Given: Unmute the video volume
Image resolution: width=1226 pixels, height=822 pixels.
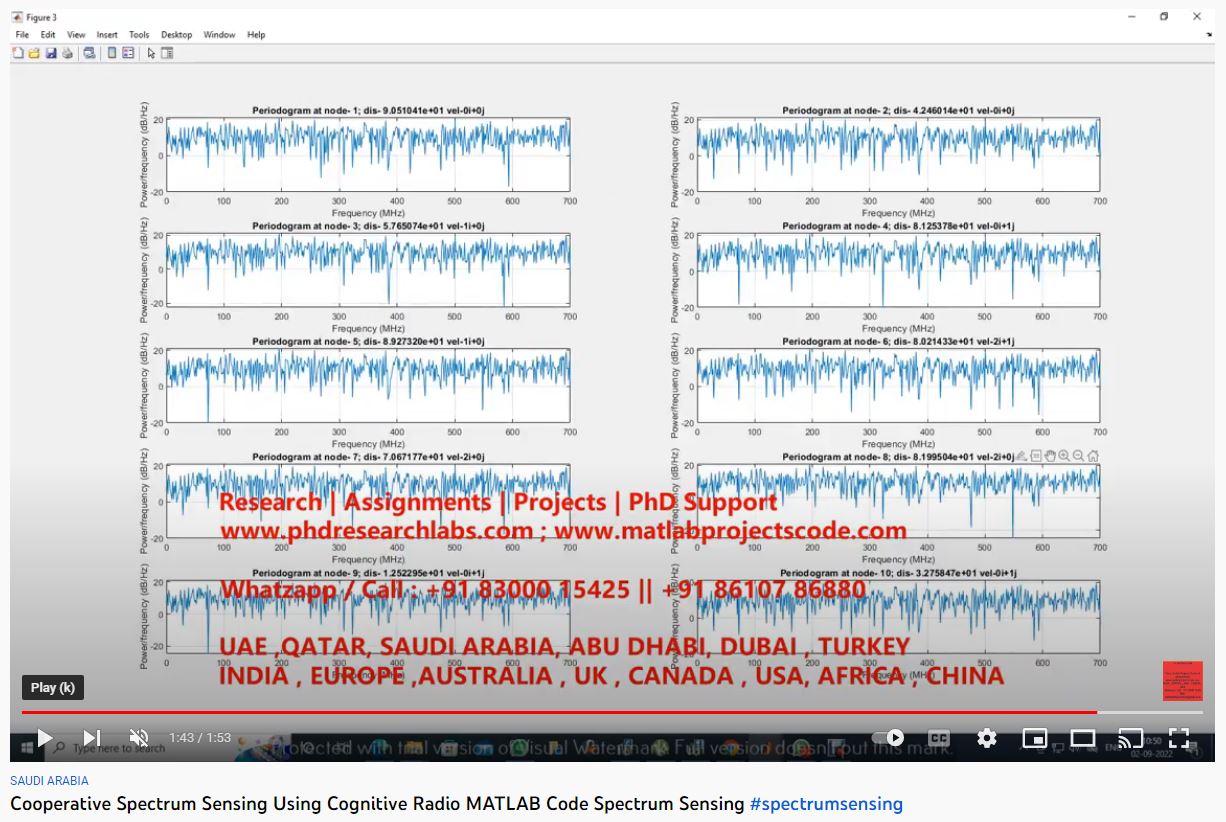Looking at the screenshot, I should (x=139, y=738).
